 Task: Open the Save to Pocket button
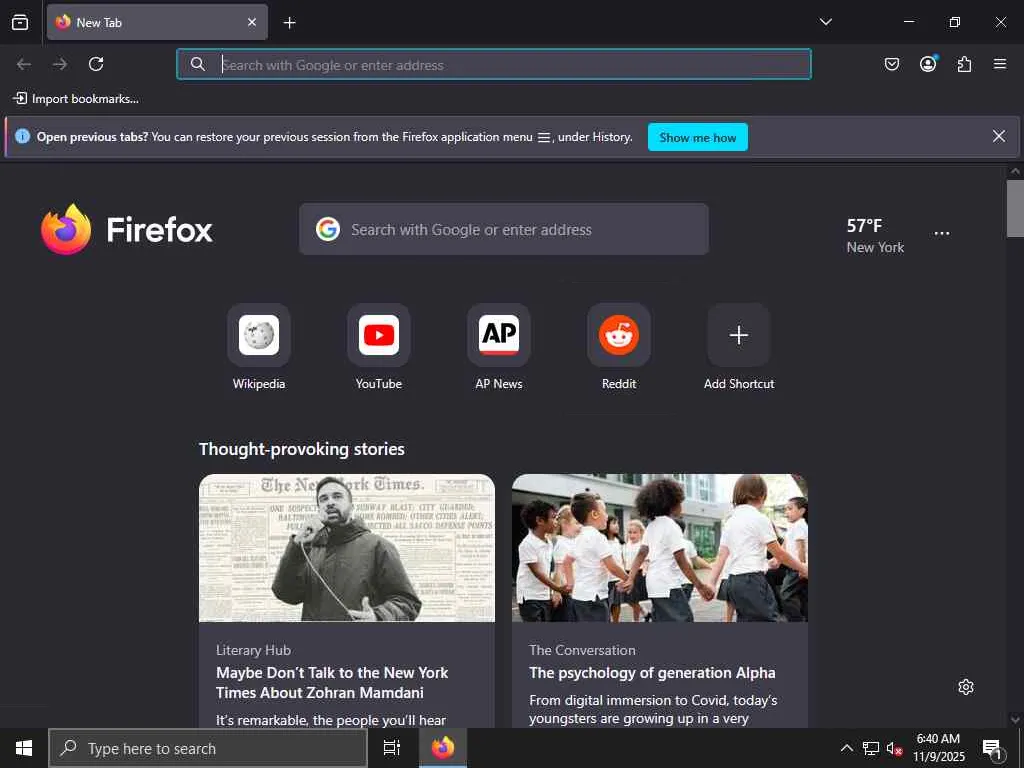click(891, 64)
